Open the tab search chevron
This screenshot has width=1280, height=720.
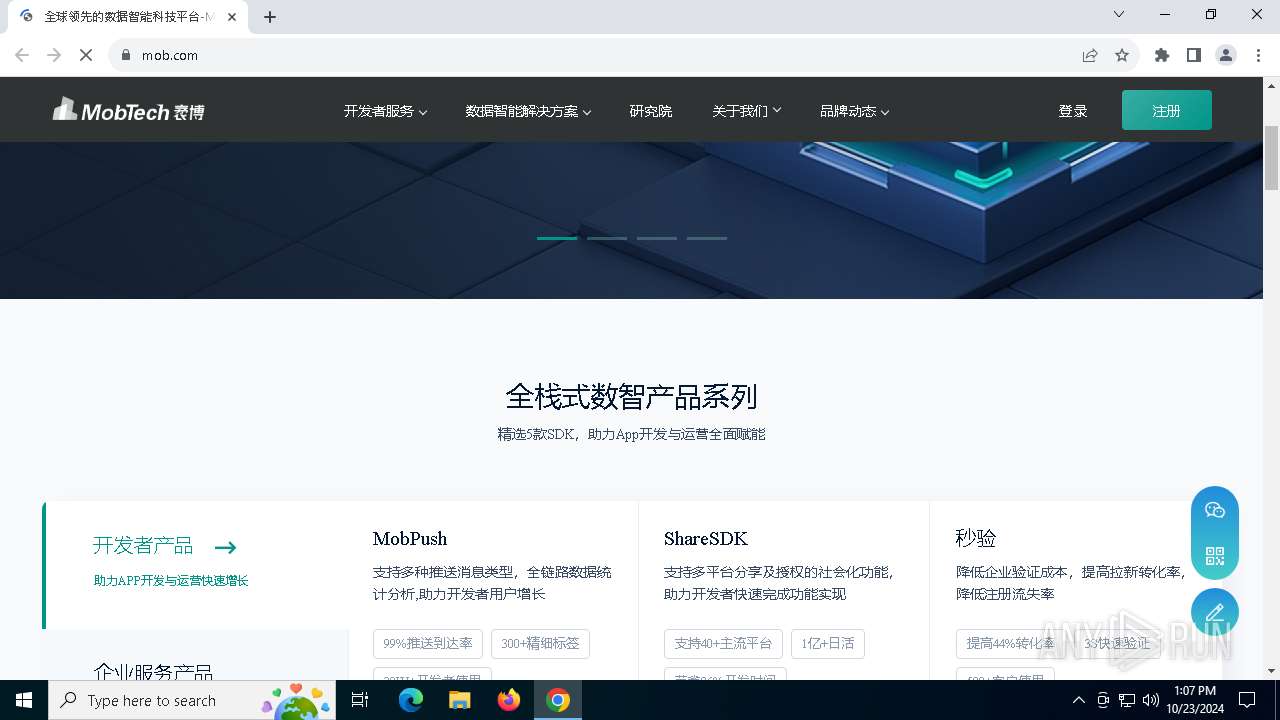tap(1119, 14)
